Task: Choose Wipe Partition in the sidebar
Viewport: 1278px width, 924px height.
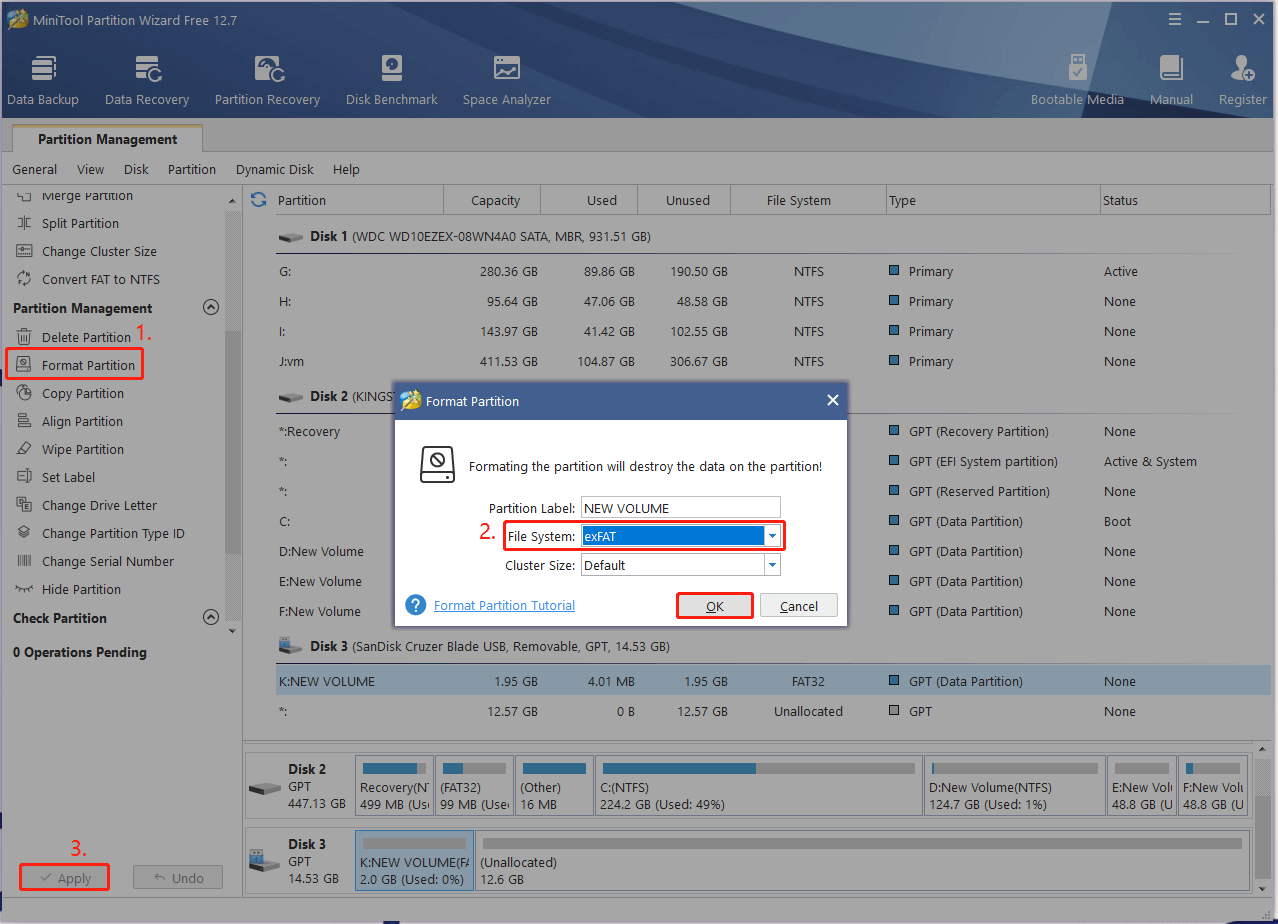Action: click(83, 449)
